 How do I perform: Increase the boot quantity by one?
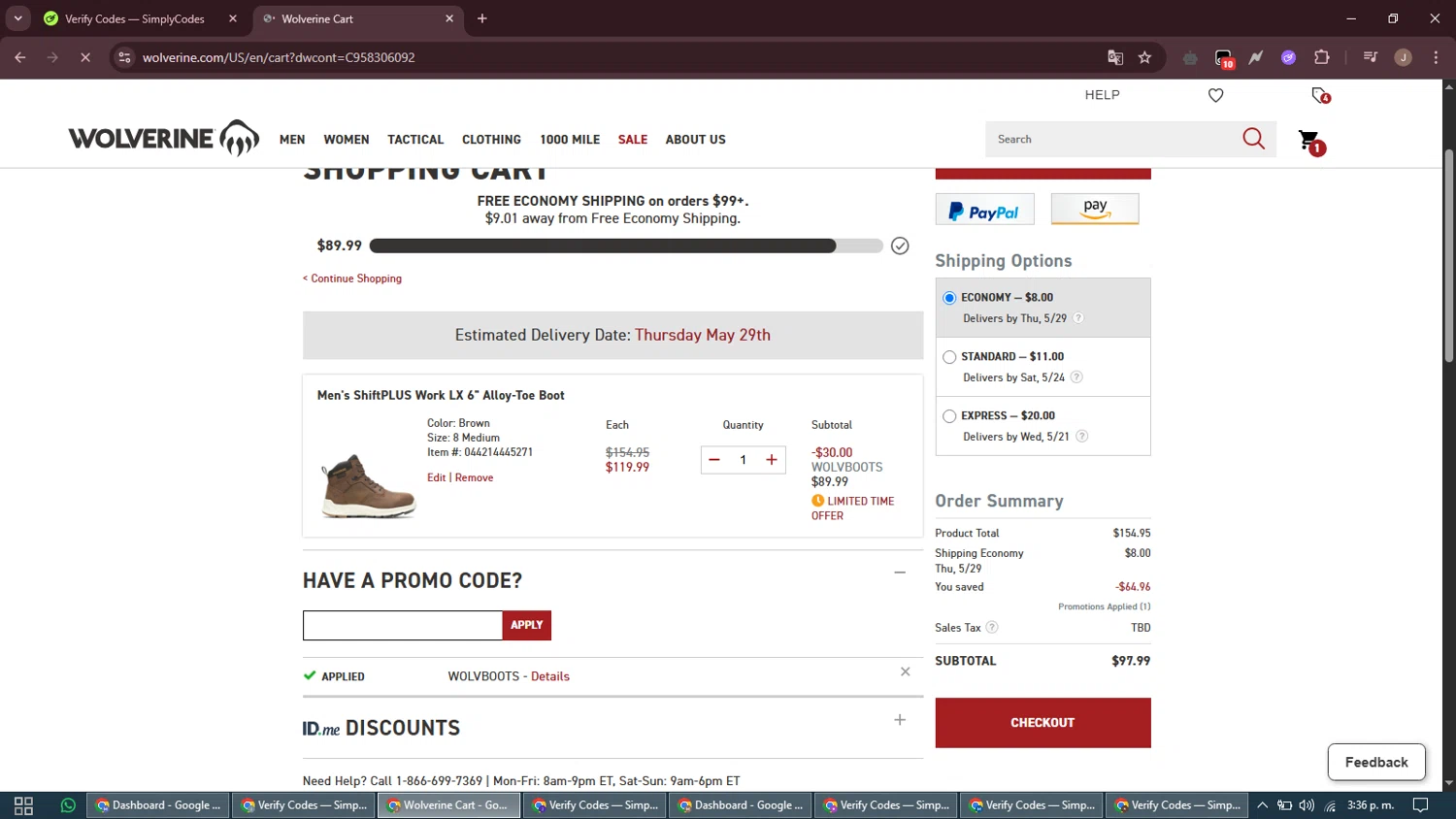[772, 460]
